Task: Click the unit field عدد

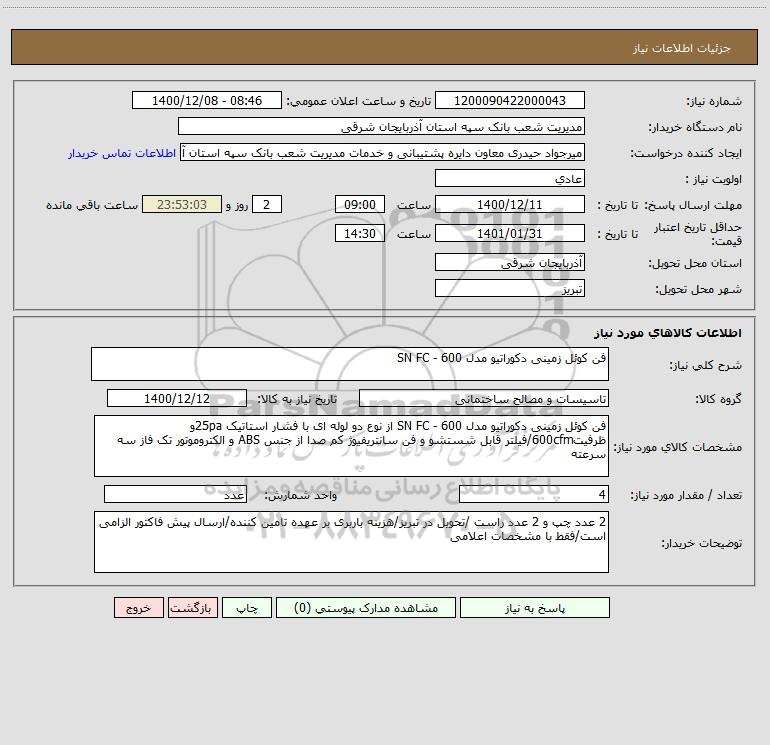Action: click(x=175, y=495)
